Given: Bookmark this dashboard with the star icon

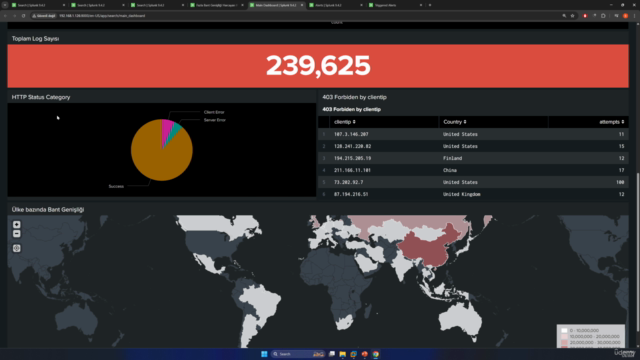Looking at the screenshot, I should [x=572, y=16].
